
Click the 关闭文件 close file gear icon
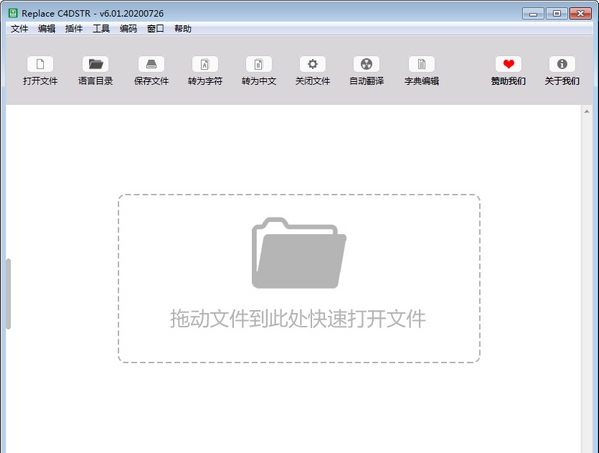click(313, 64)
